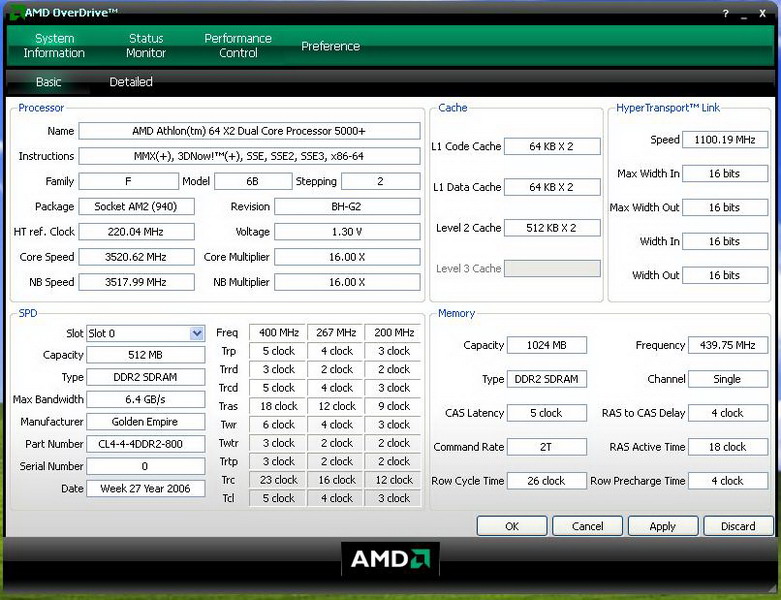Click the L1 Code Cache value
The height and width of the screenshot is (600, 781).
point(552,146)
